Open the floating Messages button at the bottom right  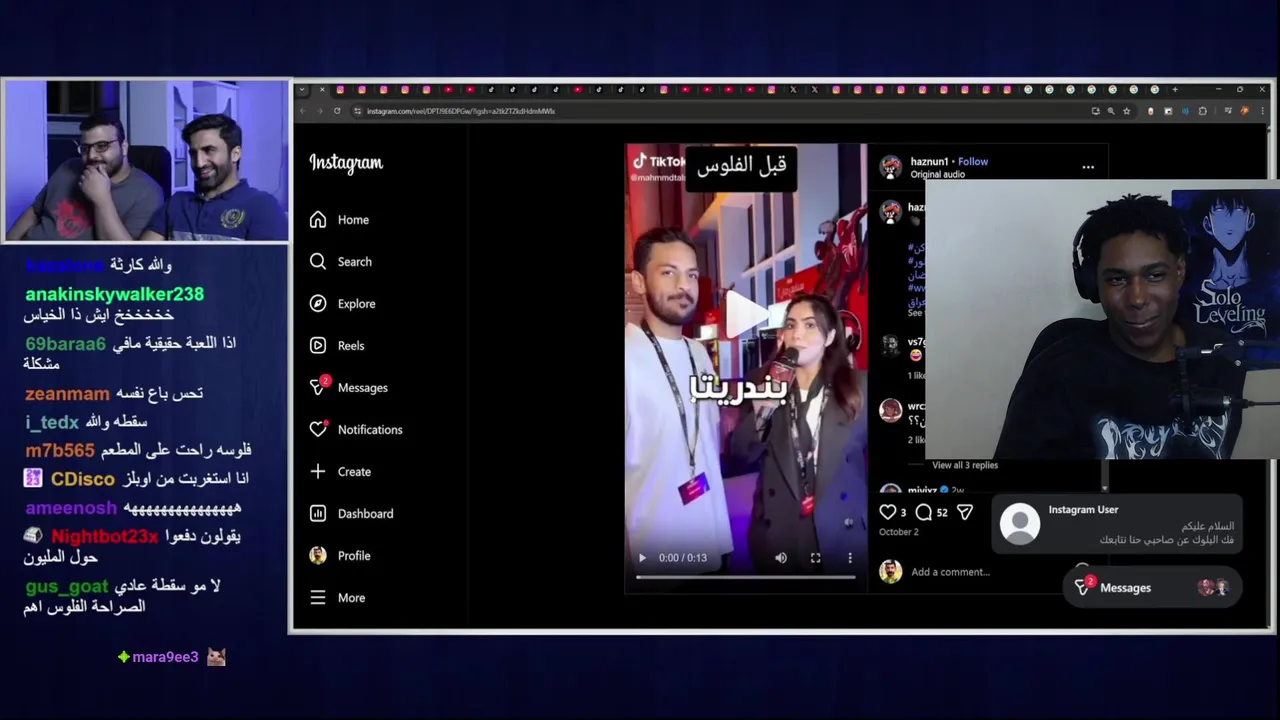click(1153, 588)
